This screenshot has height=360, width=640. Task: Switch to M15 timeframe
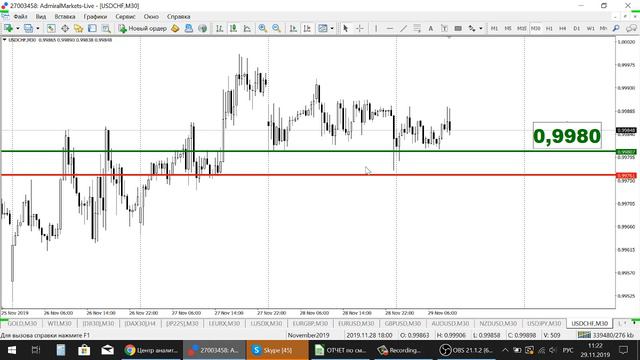coord(522,28)
